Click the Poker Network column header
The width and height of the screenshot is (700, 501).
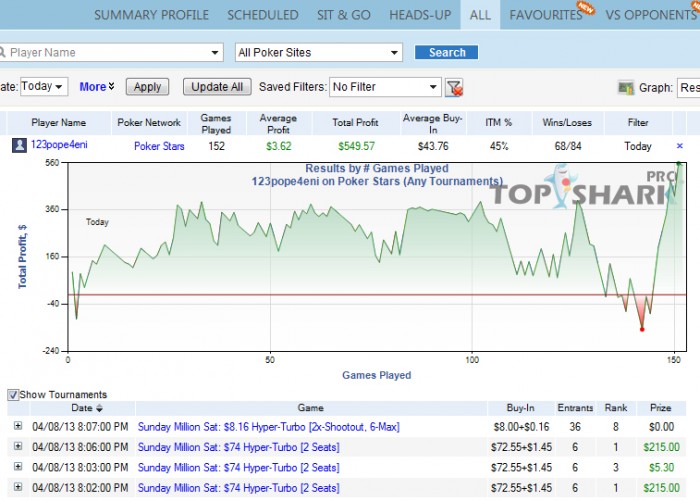point(149,123)
